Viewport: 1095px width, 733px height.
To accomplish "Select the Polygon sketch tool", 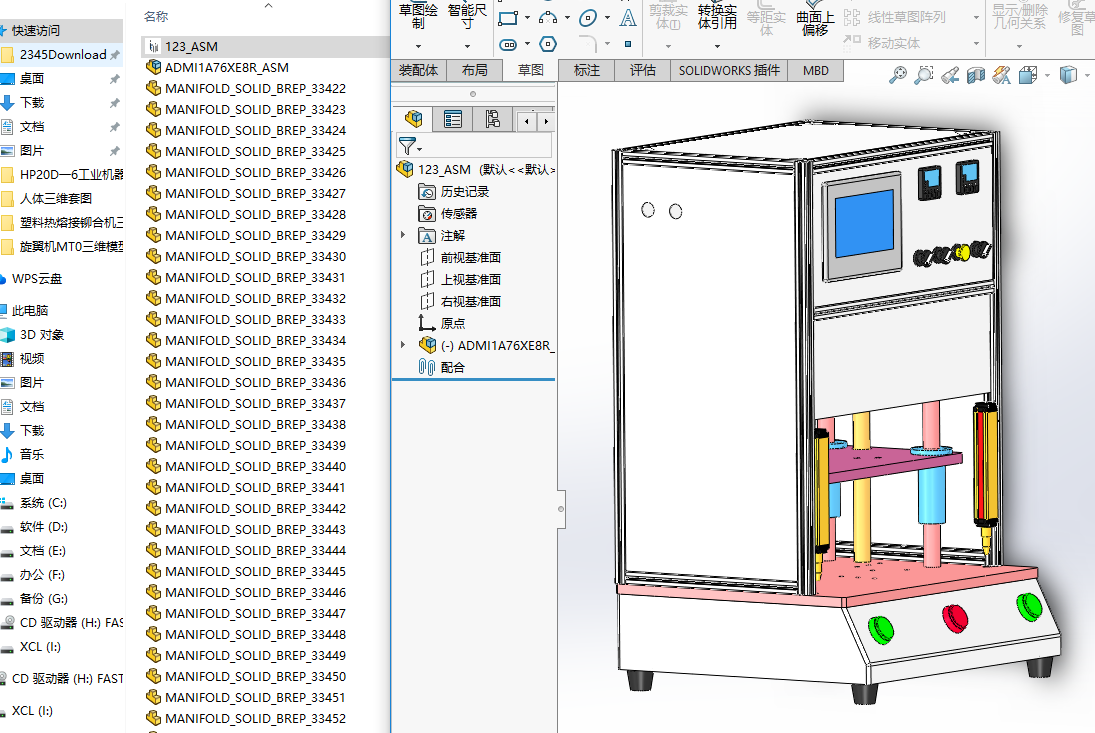I will click(x=547, y=44).
